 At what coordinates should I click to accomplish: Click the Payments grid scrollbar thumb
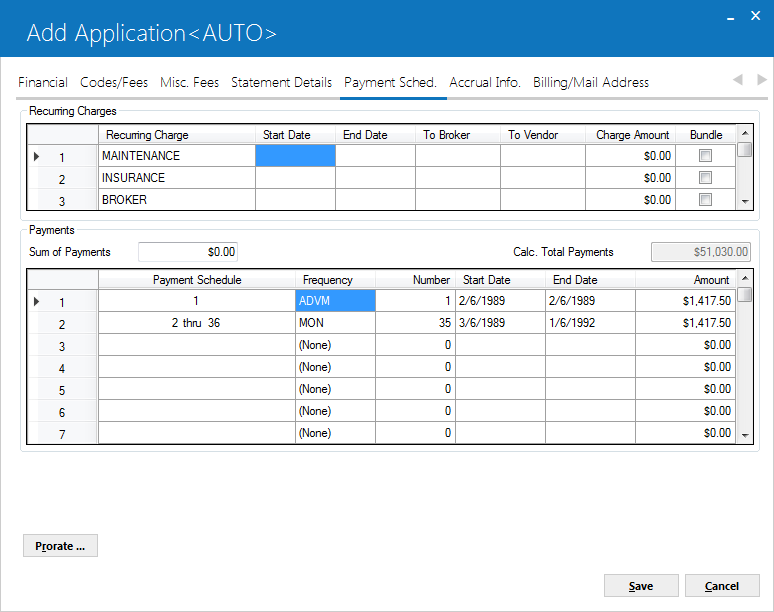point(745,295)
